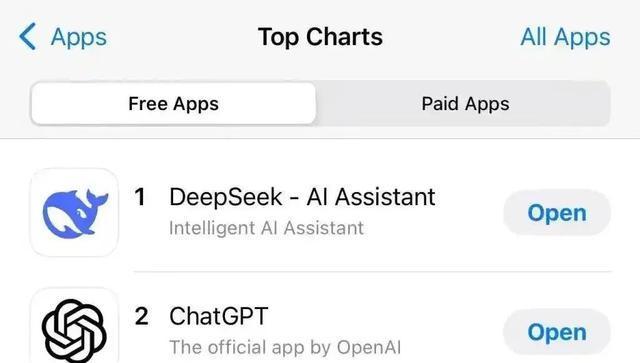The width and height of the screenshot is (640, 363).
Task: Click the divider below the DeepSeek row
Action: [372, 271]
